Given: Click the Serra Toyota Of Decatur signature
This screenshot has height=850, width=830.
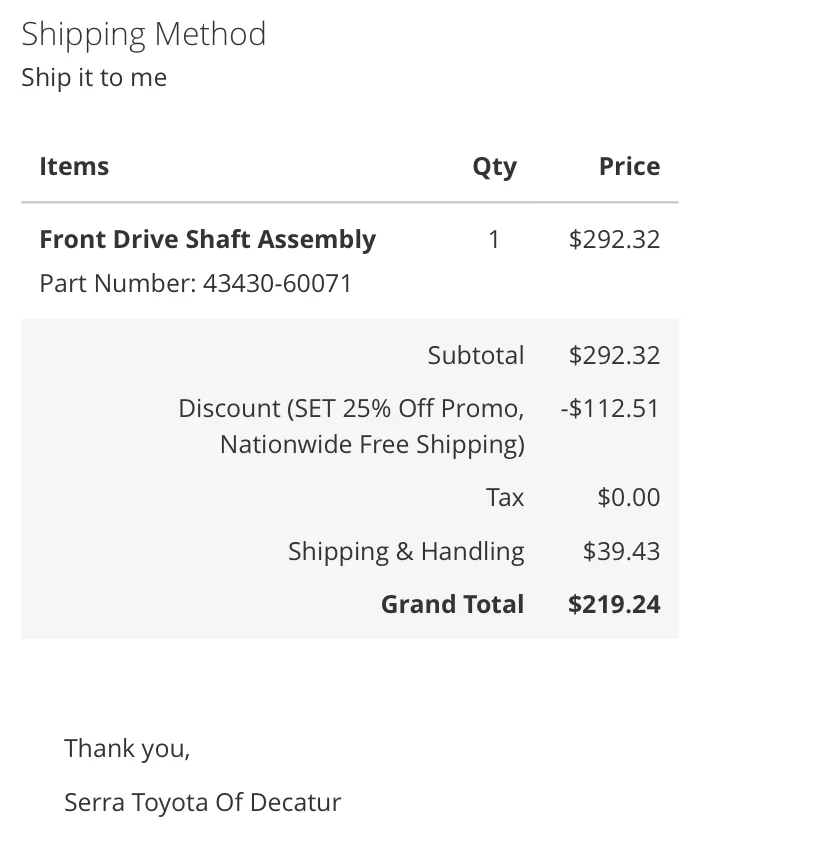Looking at the screenshot, I should point(203,802).
